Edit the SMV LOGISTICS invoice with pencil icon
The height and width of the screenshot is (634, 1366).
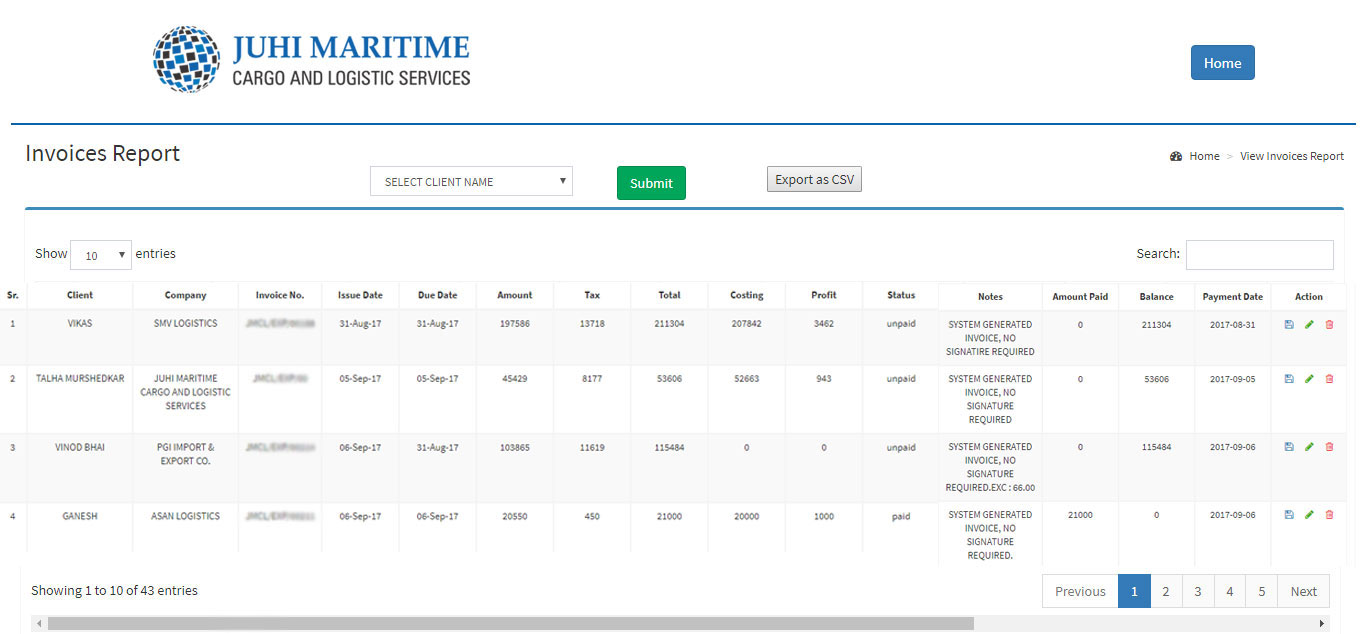1309,324
